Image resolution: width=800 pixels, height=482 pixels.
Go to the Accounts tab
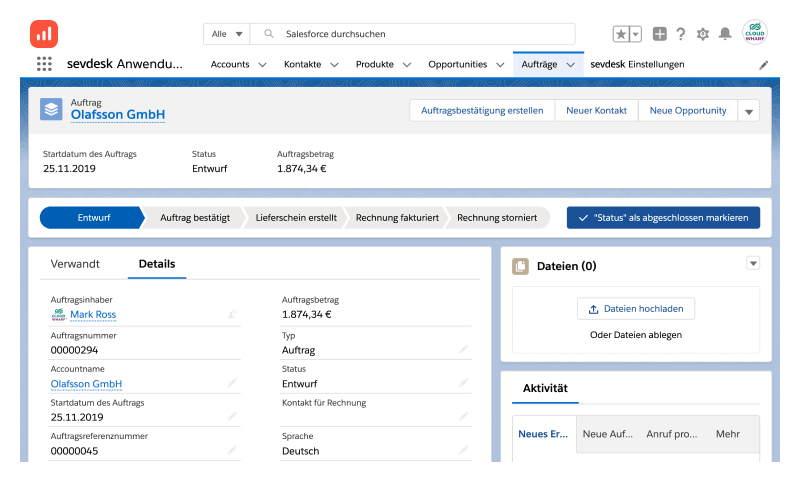[230, 64]
